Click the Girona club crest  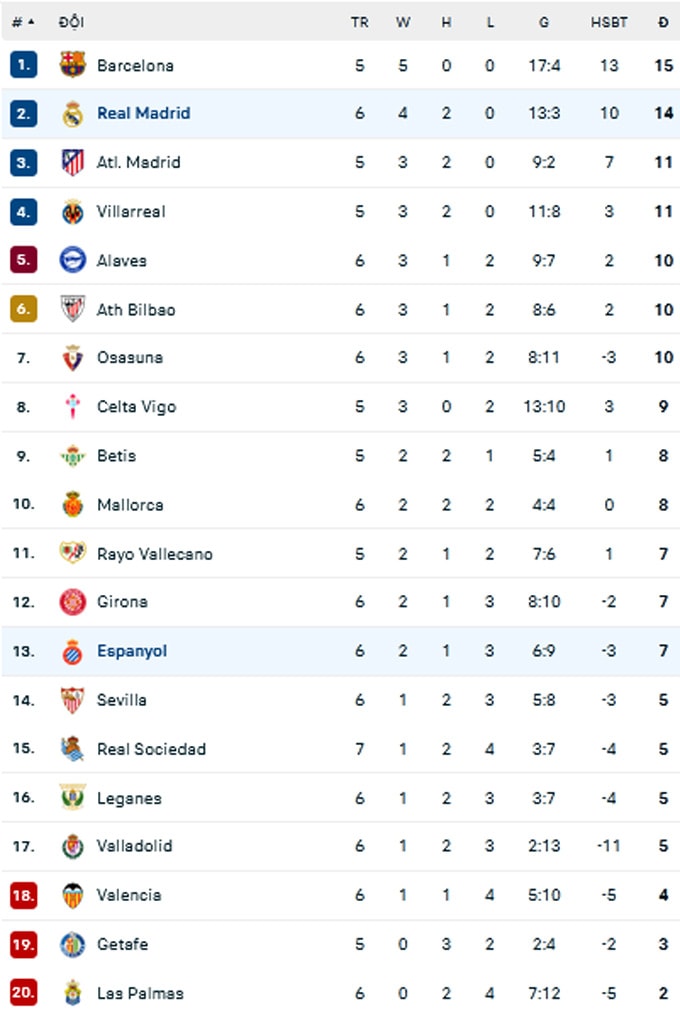click(73, 602)
